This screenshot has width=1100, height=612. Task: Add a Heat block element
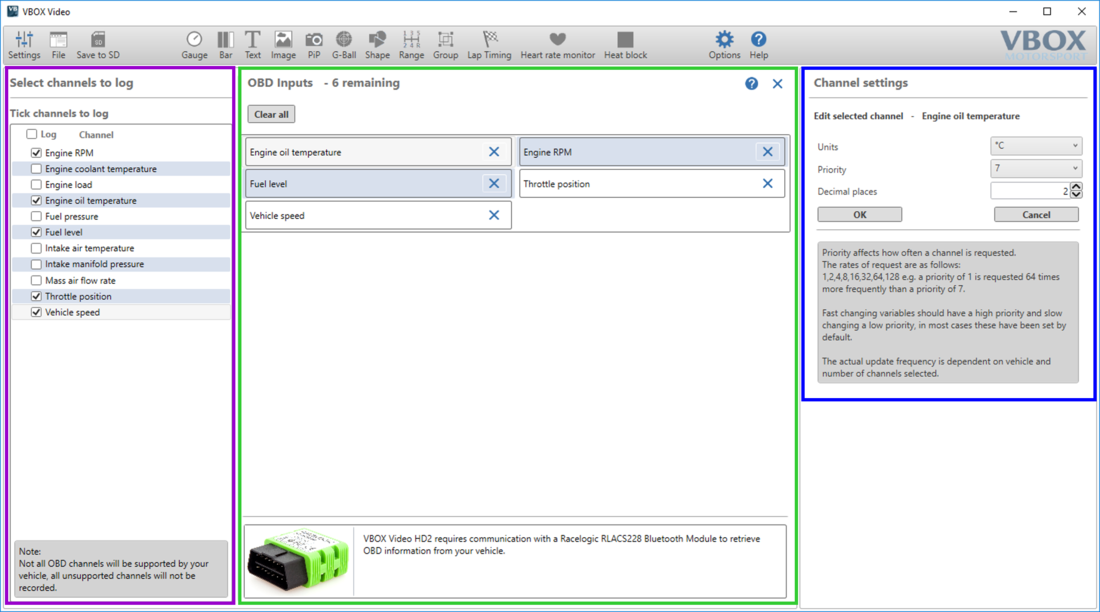pos(625,45)
